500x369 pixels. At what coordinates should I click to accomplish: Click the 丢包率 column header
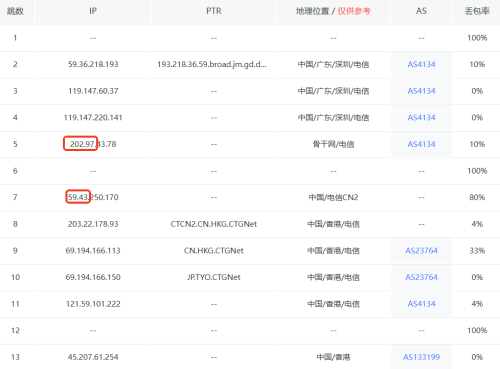[477, 11]
